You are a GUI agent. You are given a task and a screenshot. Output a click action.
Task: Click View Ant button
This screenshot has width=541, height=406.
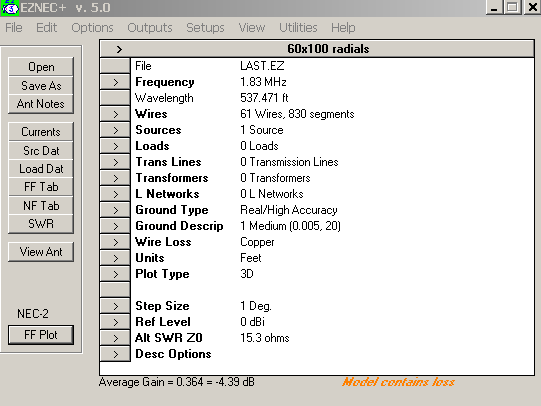point(41,252)
